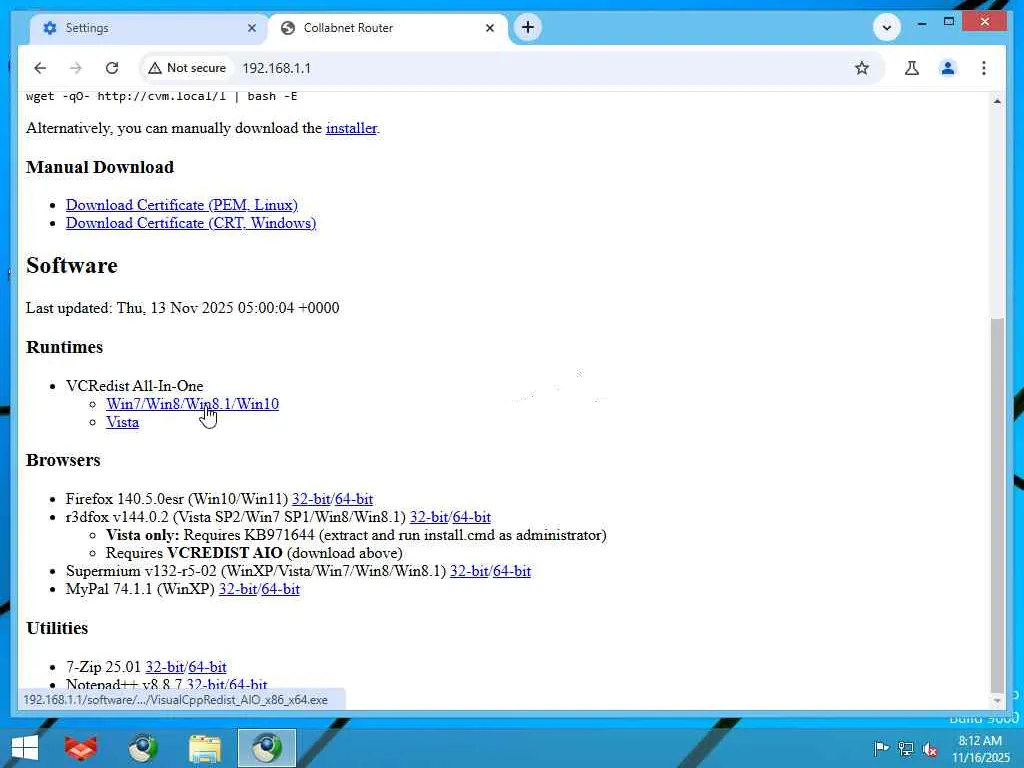
Task: Download Supermium v132 32-bit
Action: click(x=469, y=571)
